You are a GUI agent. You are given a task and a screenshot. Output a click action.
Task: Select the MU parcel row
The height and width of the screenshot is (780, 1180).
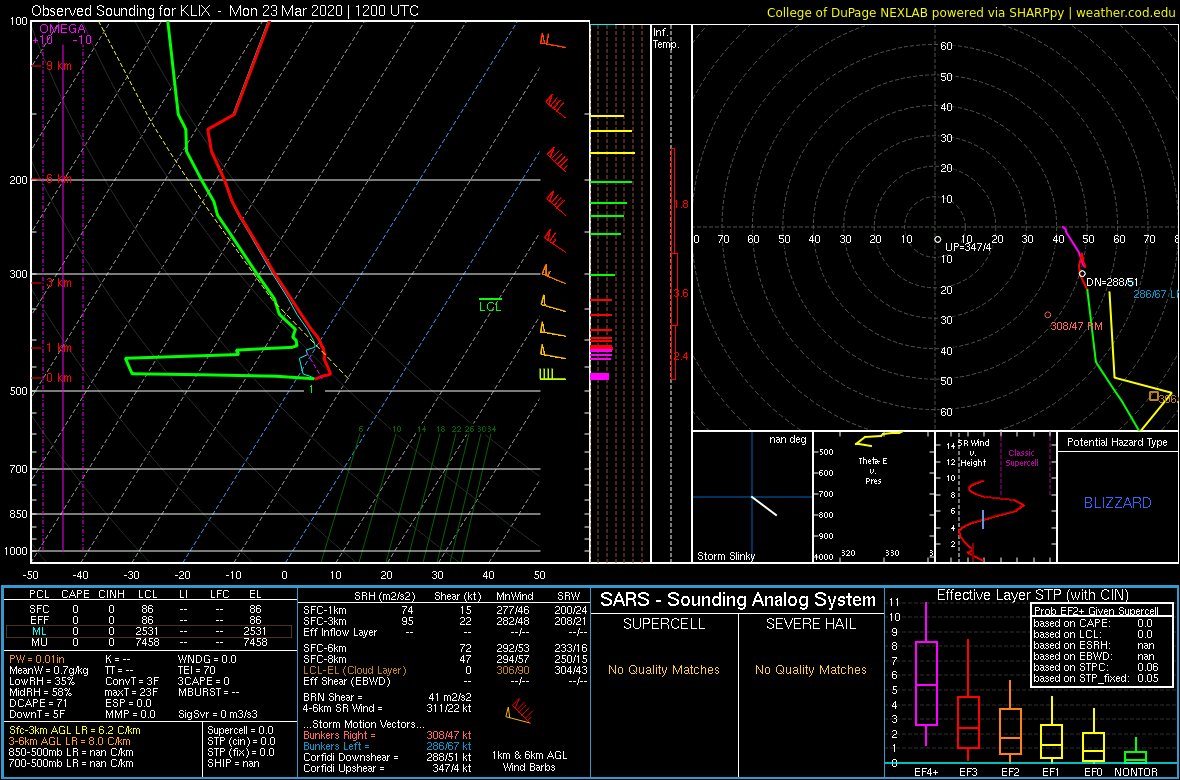148,644
